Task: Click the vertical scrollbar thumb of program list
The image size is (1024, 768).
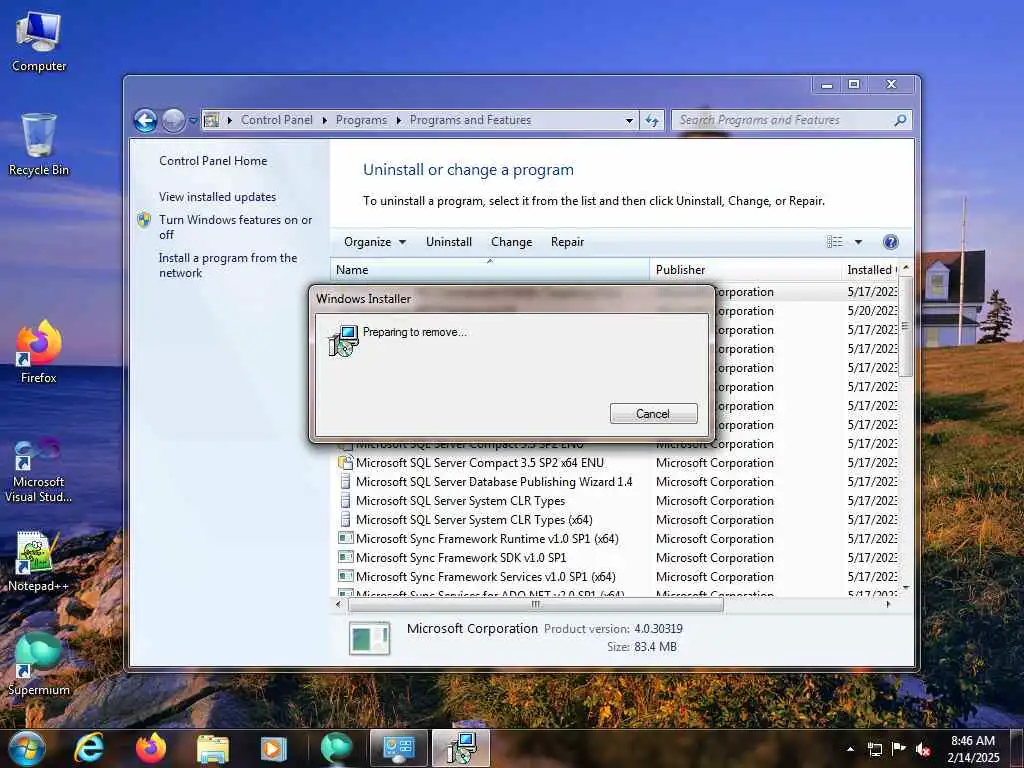Action: (905, 325)
